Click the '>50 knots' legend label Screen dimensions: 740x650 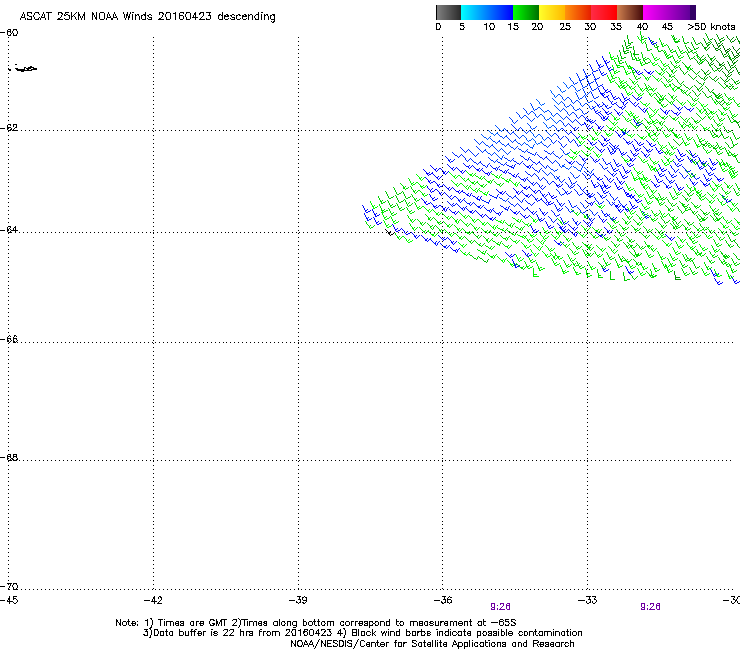(711, 27)
